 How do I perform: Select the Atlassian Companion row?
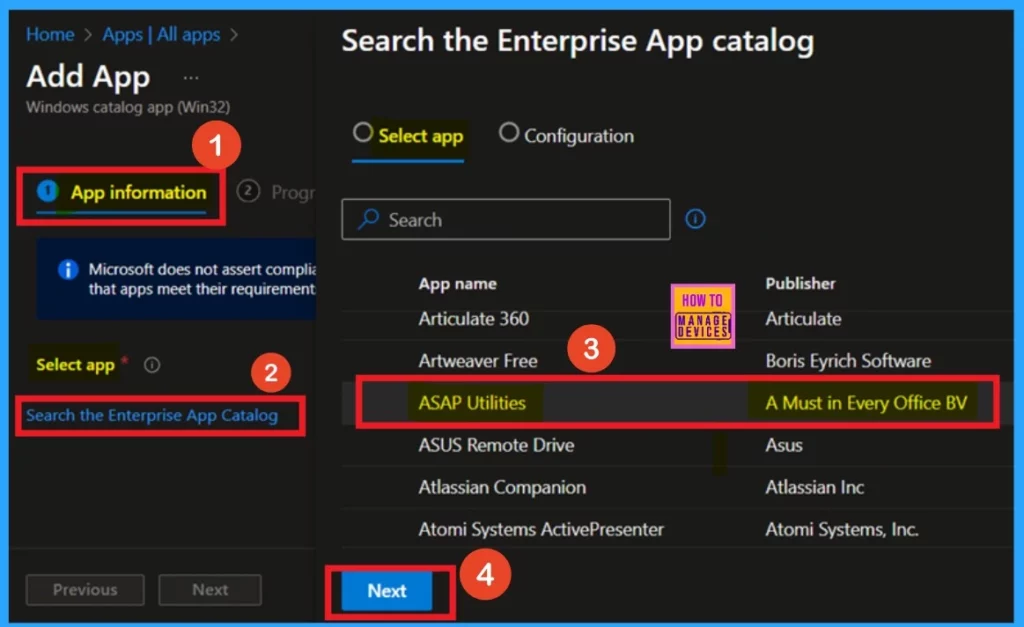coord(677,487)
